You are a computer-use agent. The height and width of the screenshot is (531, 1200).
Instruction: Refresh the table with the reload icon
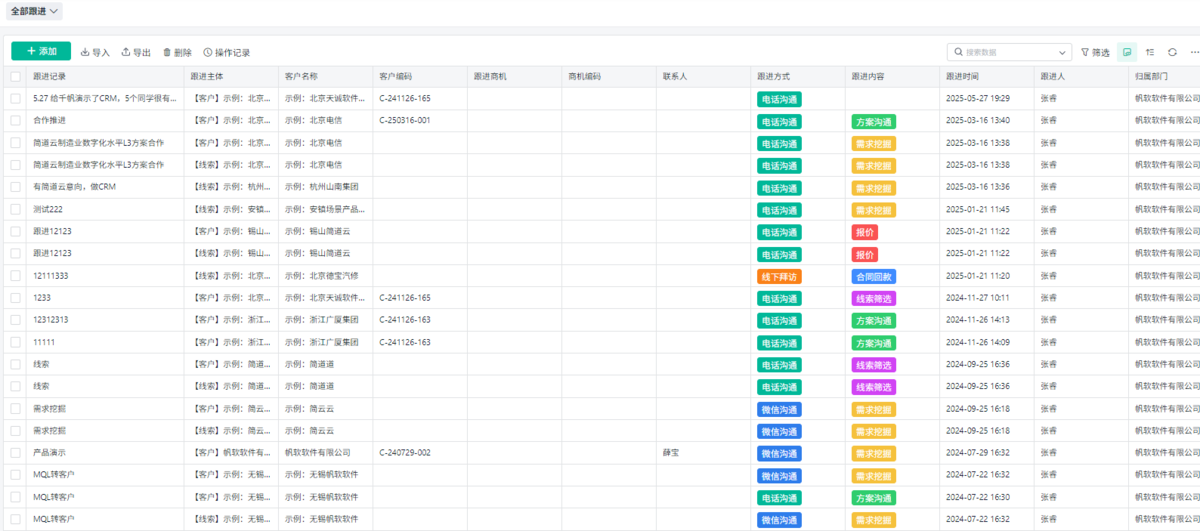coord(1172,52)
